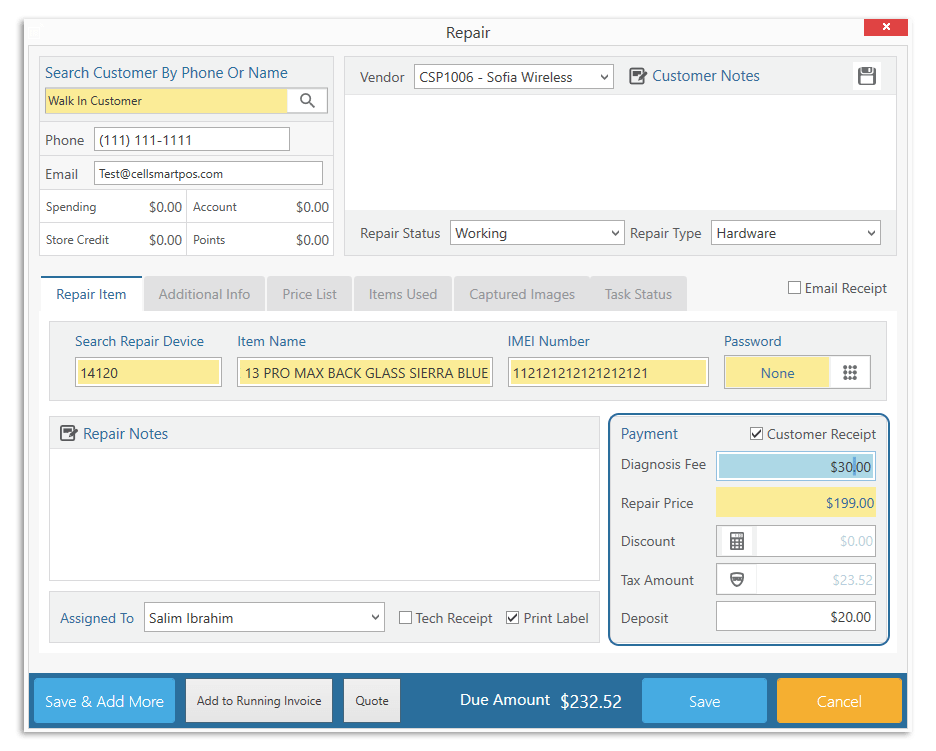Switch to the Additional Info tab
Image resolution: width=936 pixels, height=751 pixels.
pos(204,294)
